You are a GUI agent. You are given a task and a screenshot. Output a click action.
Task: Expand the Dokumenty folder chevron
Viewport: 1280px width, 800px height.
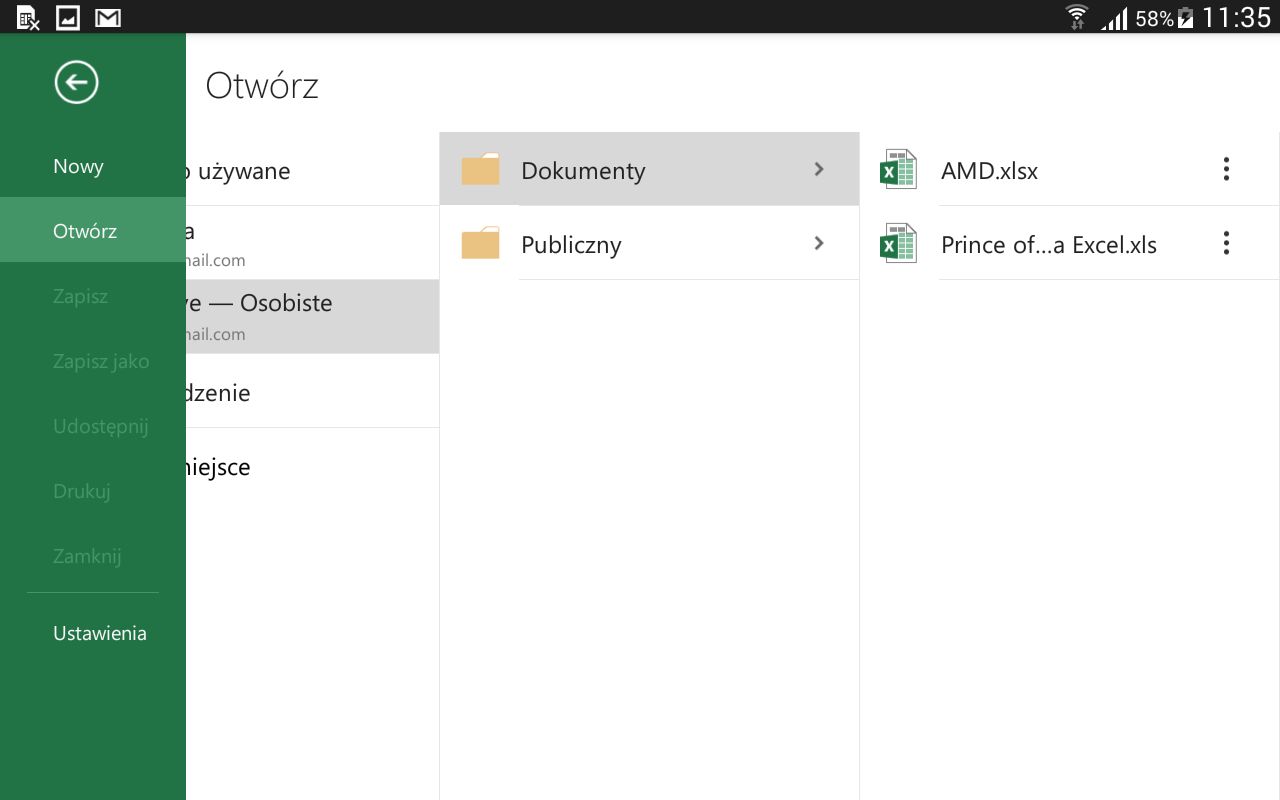(x=819, y=170)
